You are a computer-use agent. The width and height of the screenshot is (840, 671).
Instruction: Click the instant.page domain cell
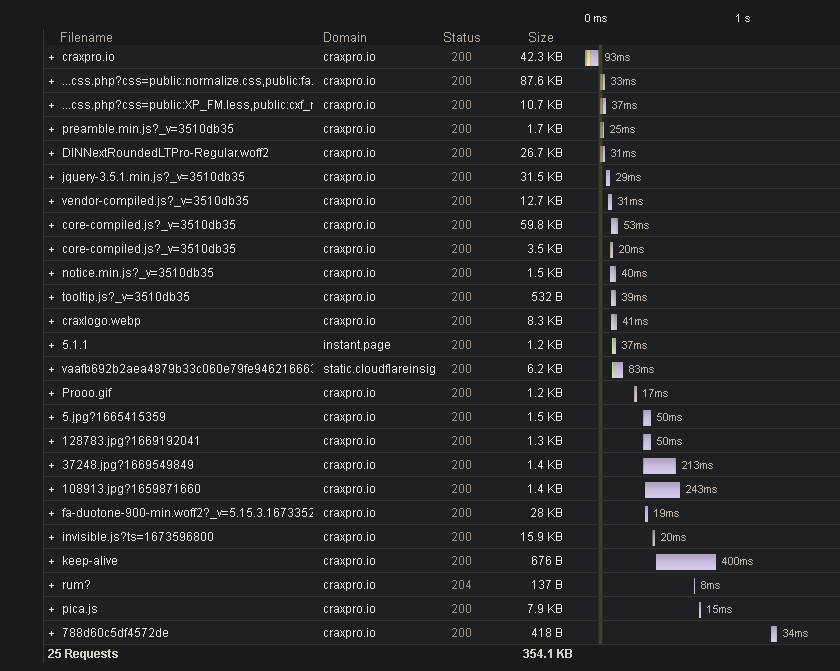356,345
